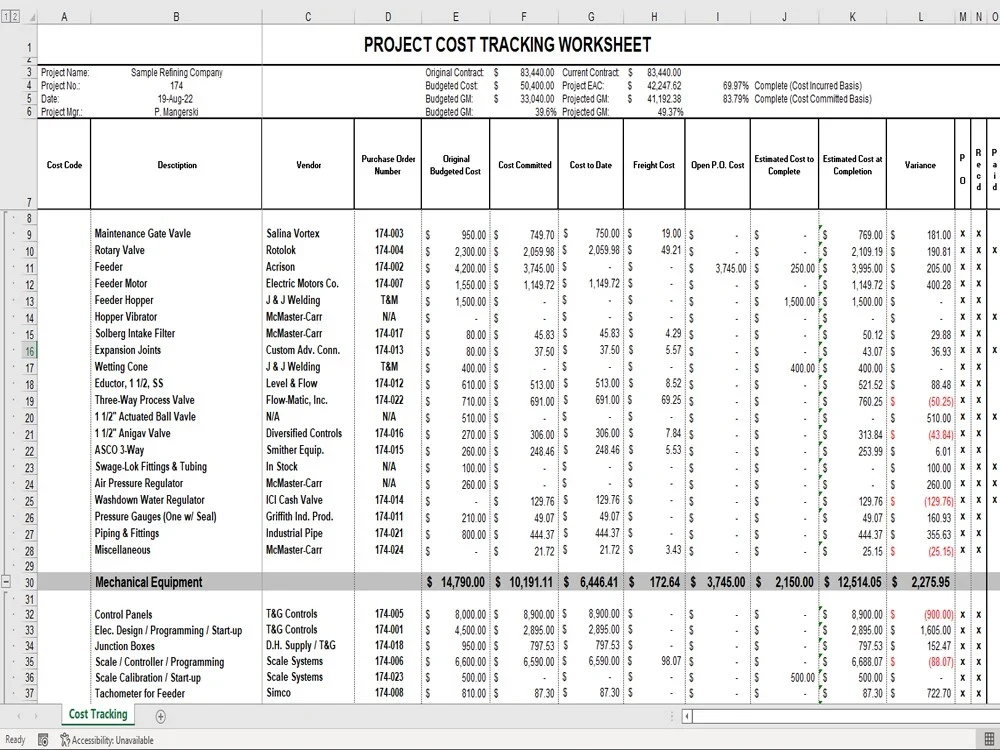Viewport: 1000px width, 750px height.
Task: Click the red (900.00) variance cell
Action: point(920,615)
